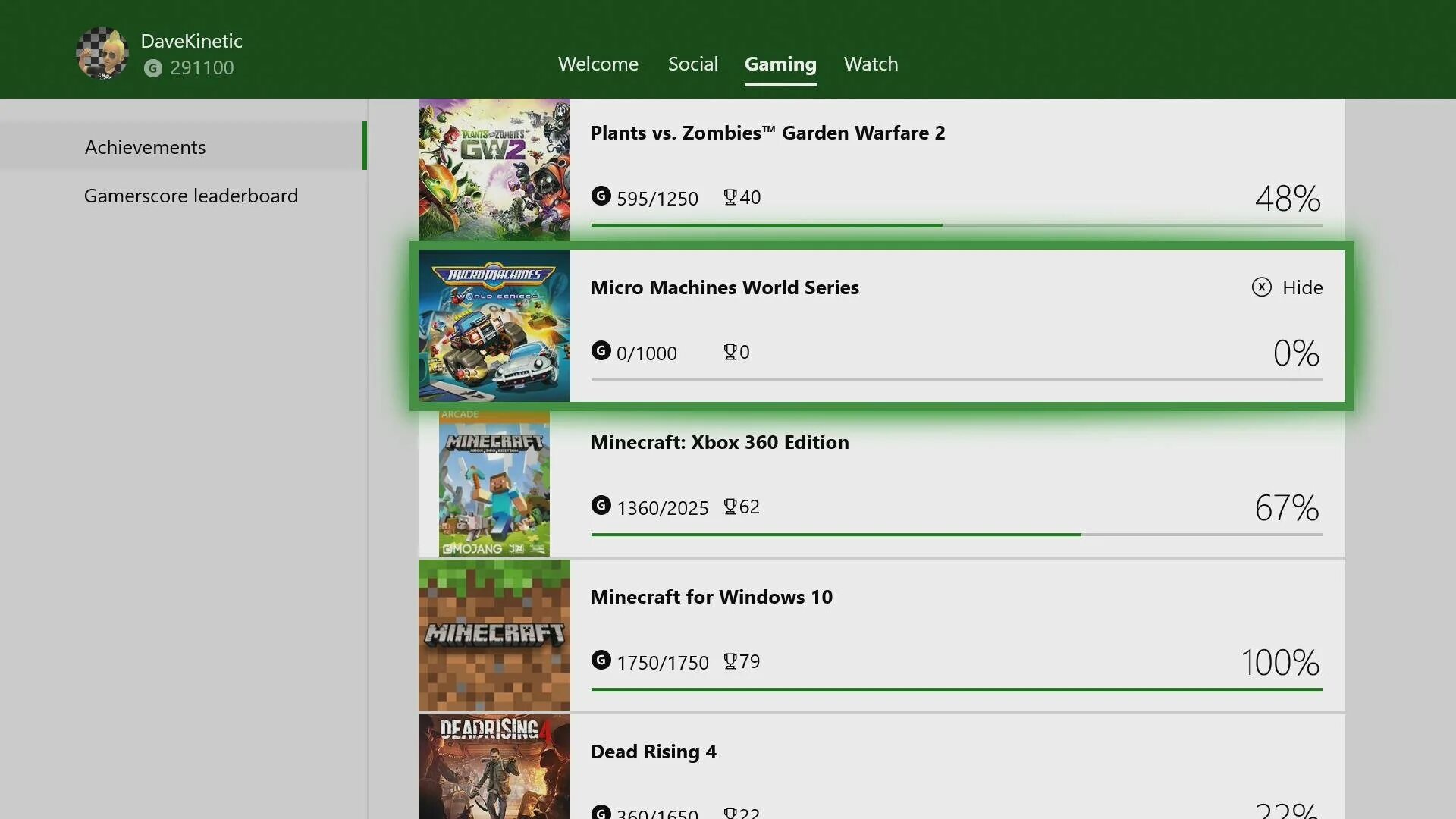
Task: Select the Gamerscore icon on Dead Rising 4
Action: [600, 810]
